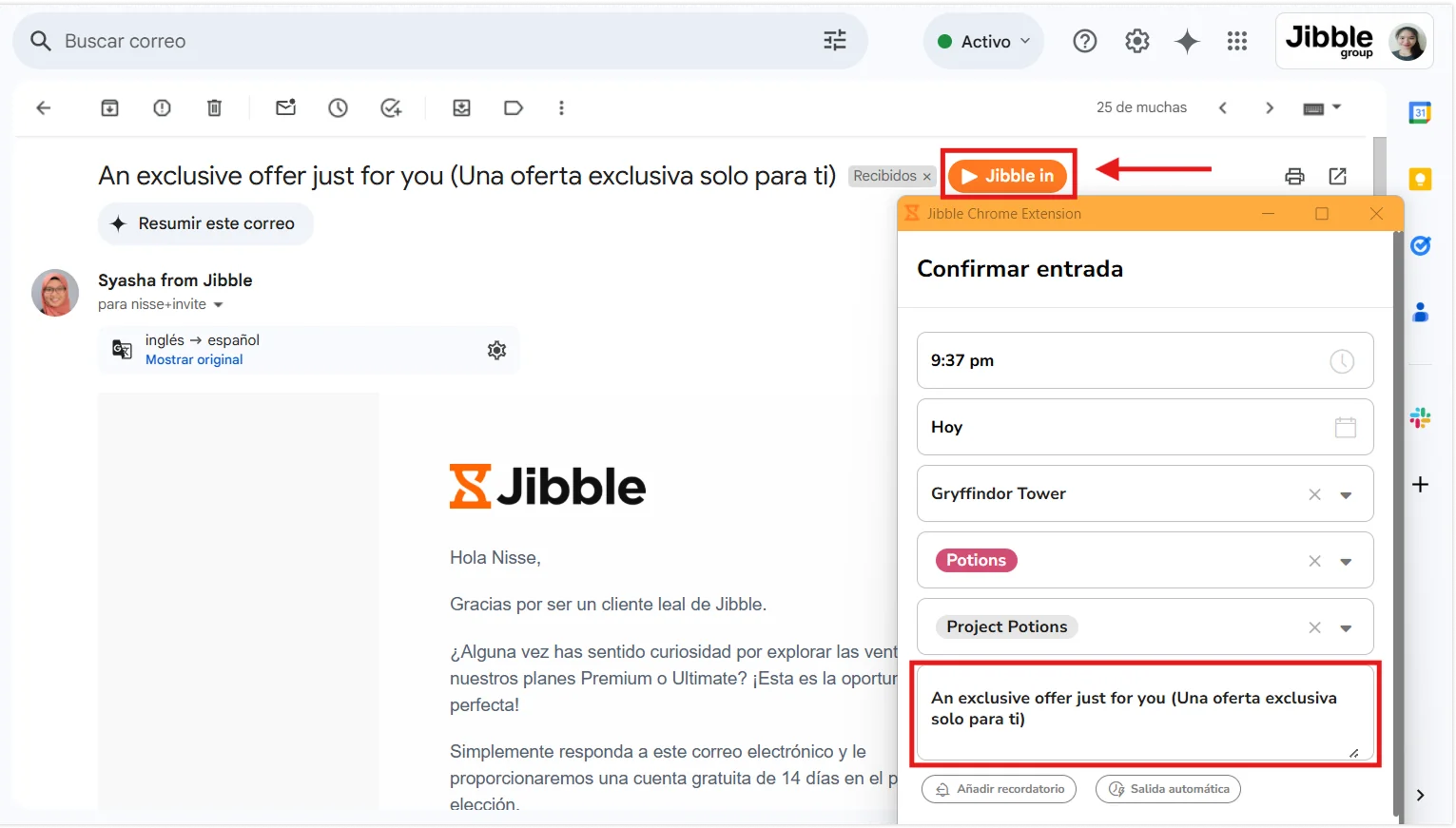Delete this email with trash icon
The image size is (1456, 828).
point(214,107)
